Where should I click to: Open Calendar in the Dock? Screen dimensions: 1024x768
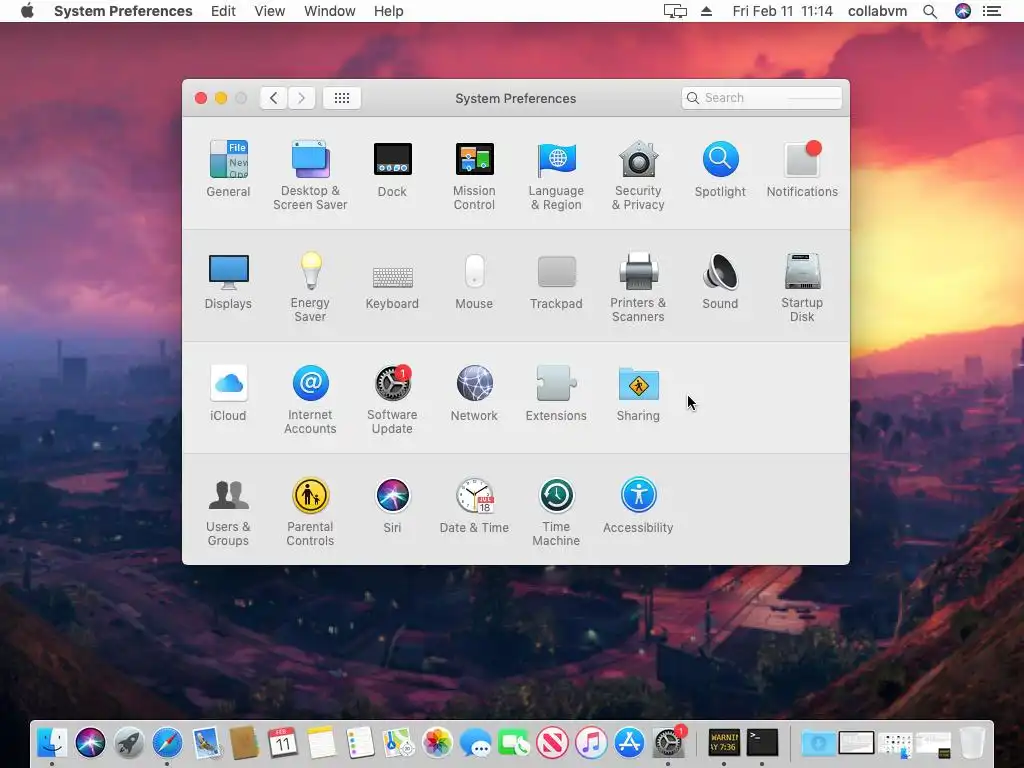point(283,743)
